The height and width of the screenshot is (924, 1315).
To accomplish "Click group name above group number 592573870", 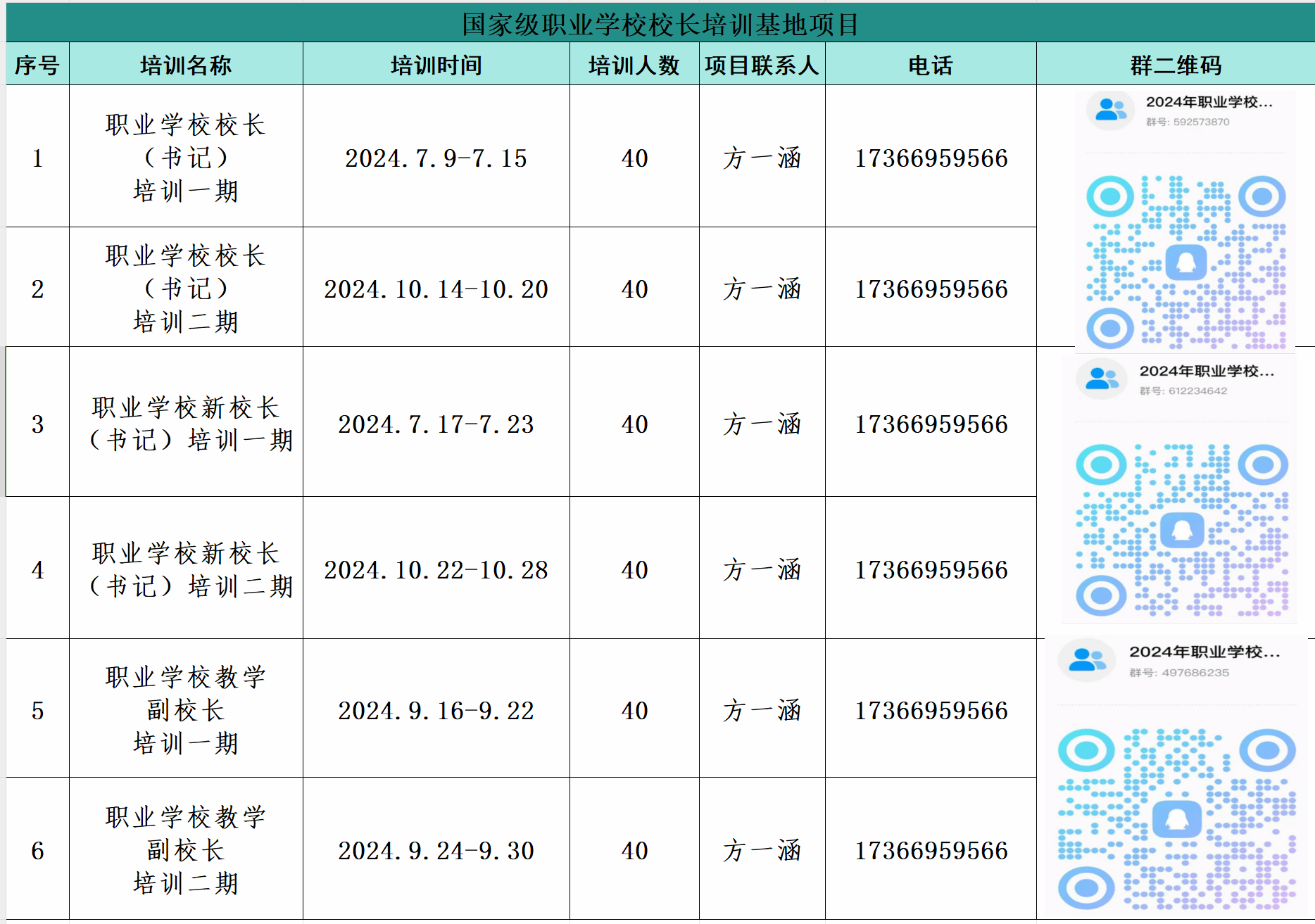I will pos(1209,102).
